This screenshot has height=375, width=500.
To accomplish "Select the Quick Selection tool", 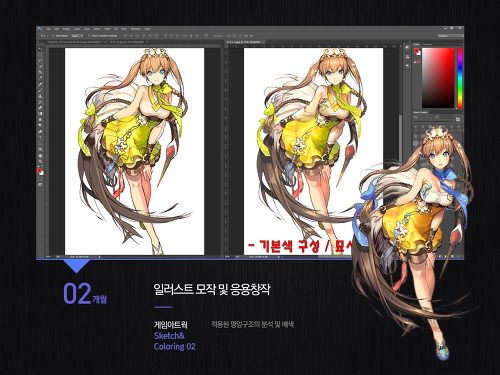I will pyautogui.click(x=40, y=66).
